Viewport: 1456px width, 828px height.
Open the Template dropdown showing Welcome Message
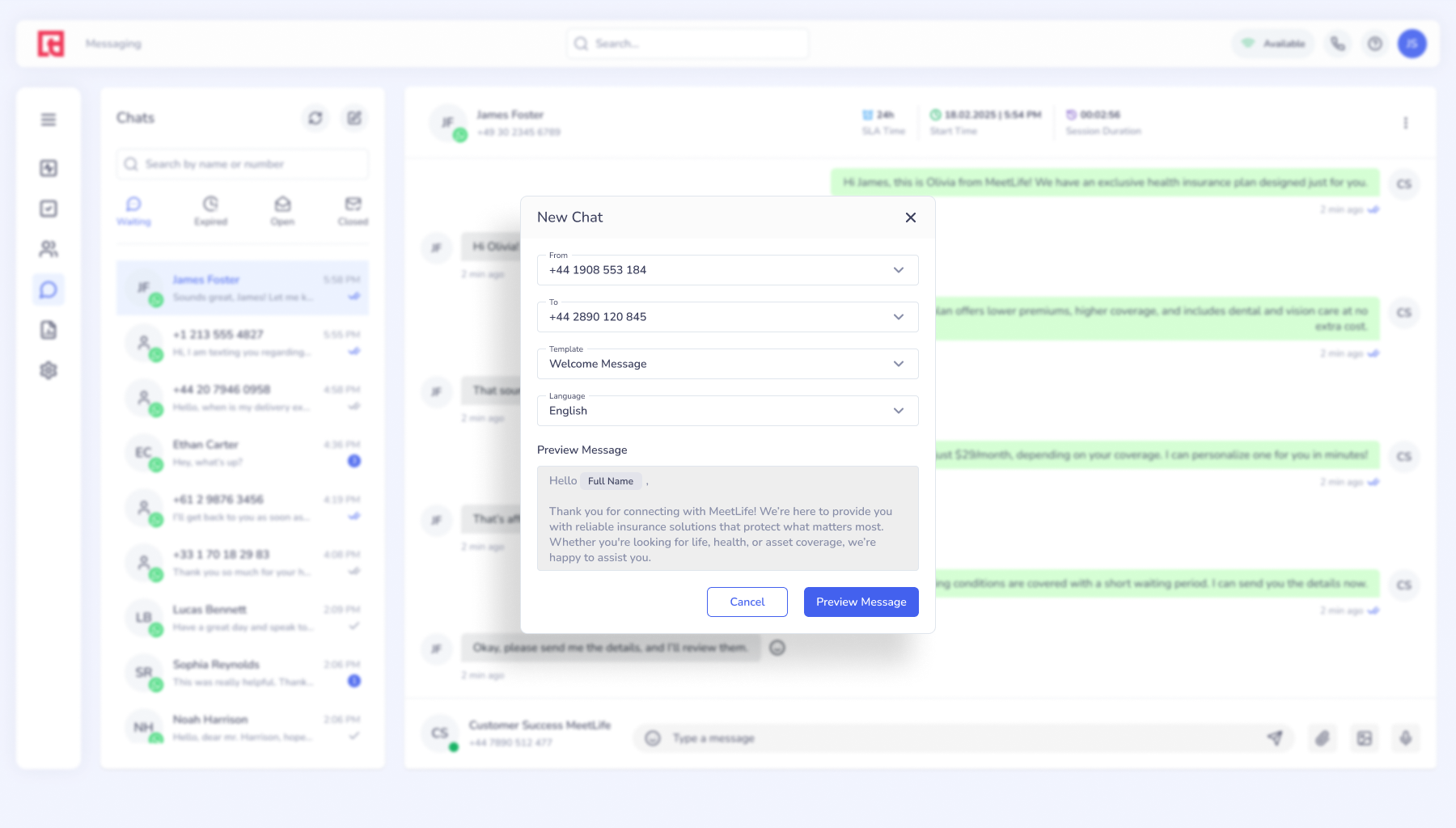(727, 364)
